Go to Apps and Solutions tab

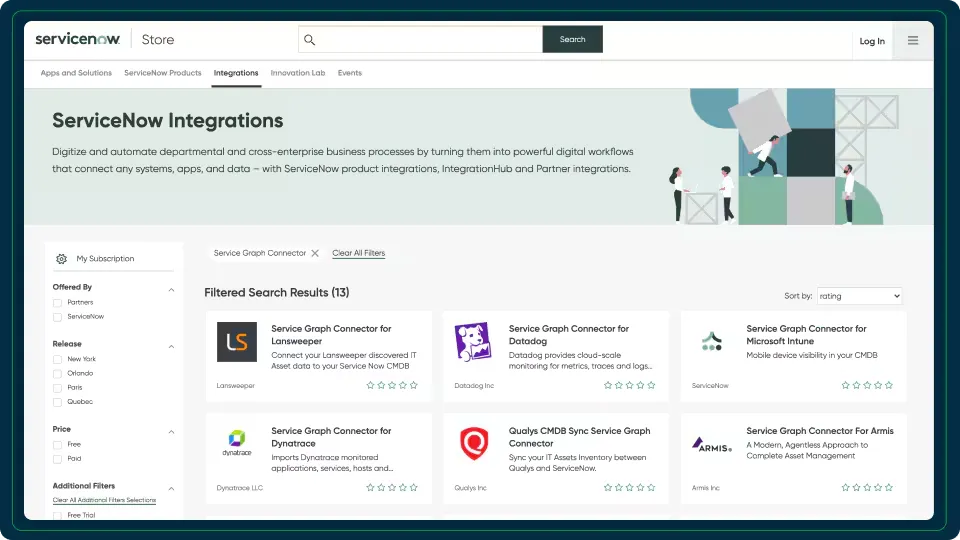[76, 73]
